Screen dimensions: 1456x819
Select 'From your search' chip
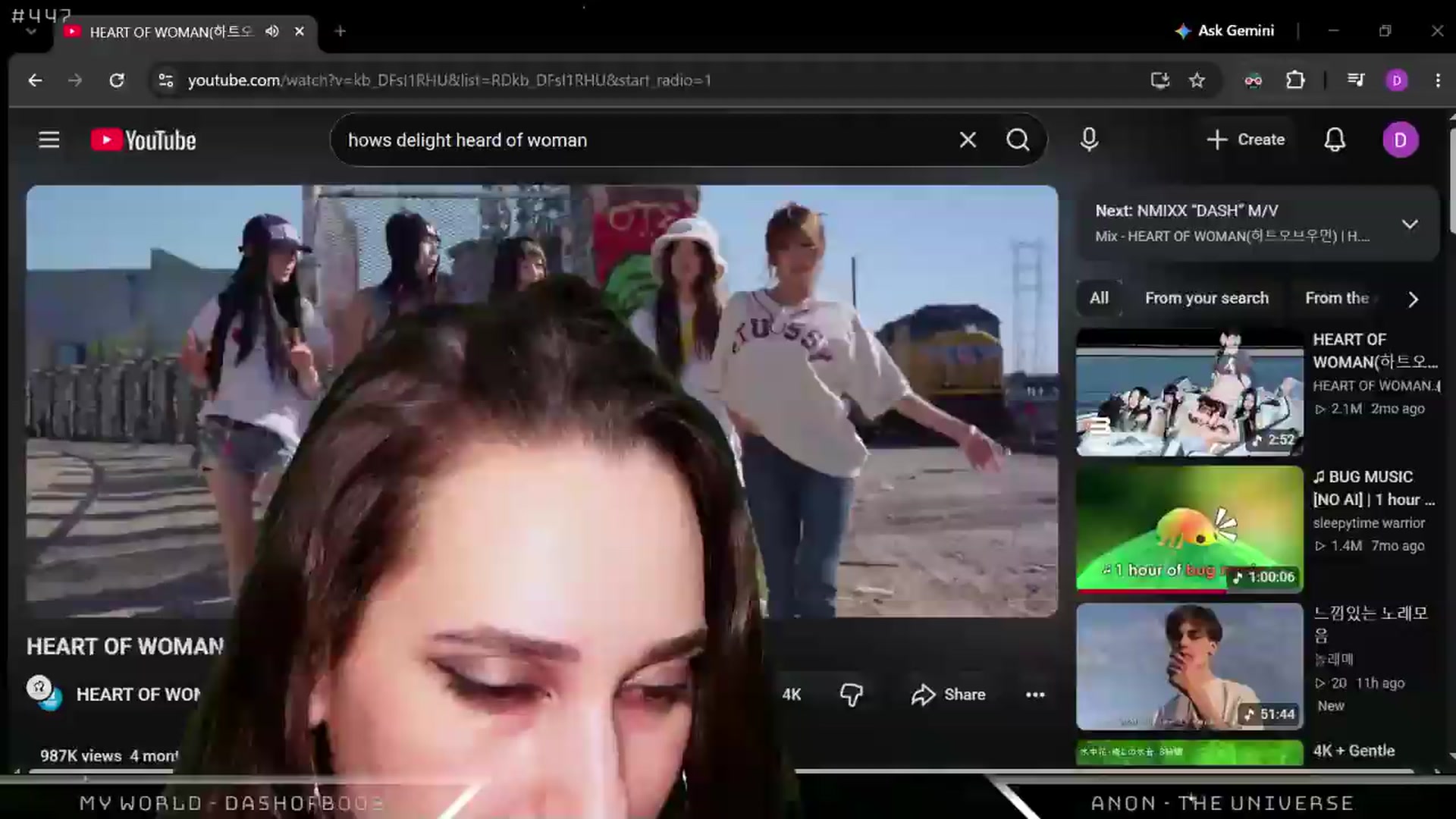point(1207,298)
